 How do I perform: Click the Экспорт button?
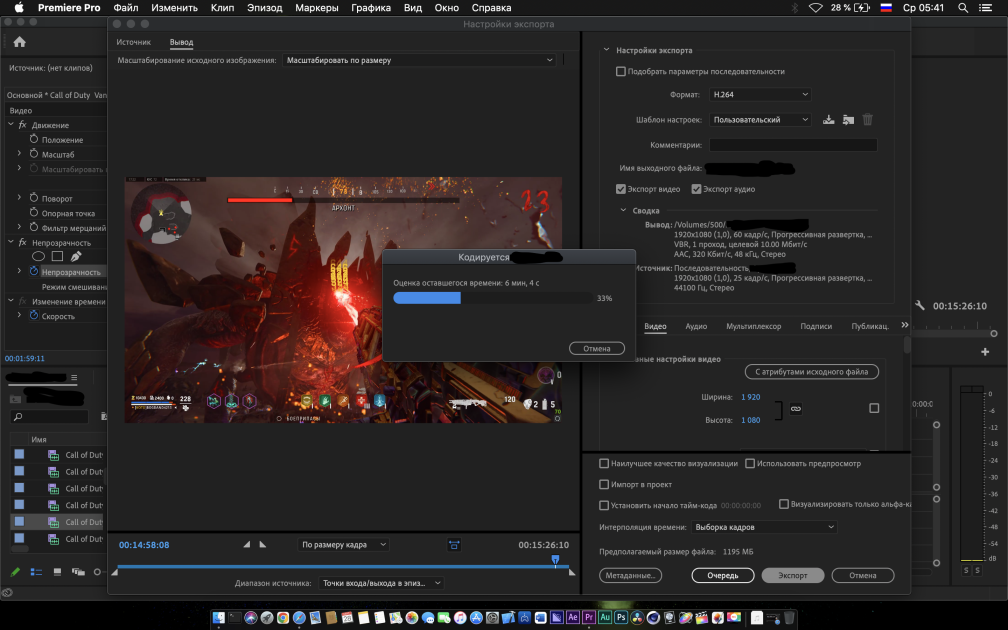(x=793, y=575)
